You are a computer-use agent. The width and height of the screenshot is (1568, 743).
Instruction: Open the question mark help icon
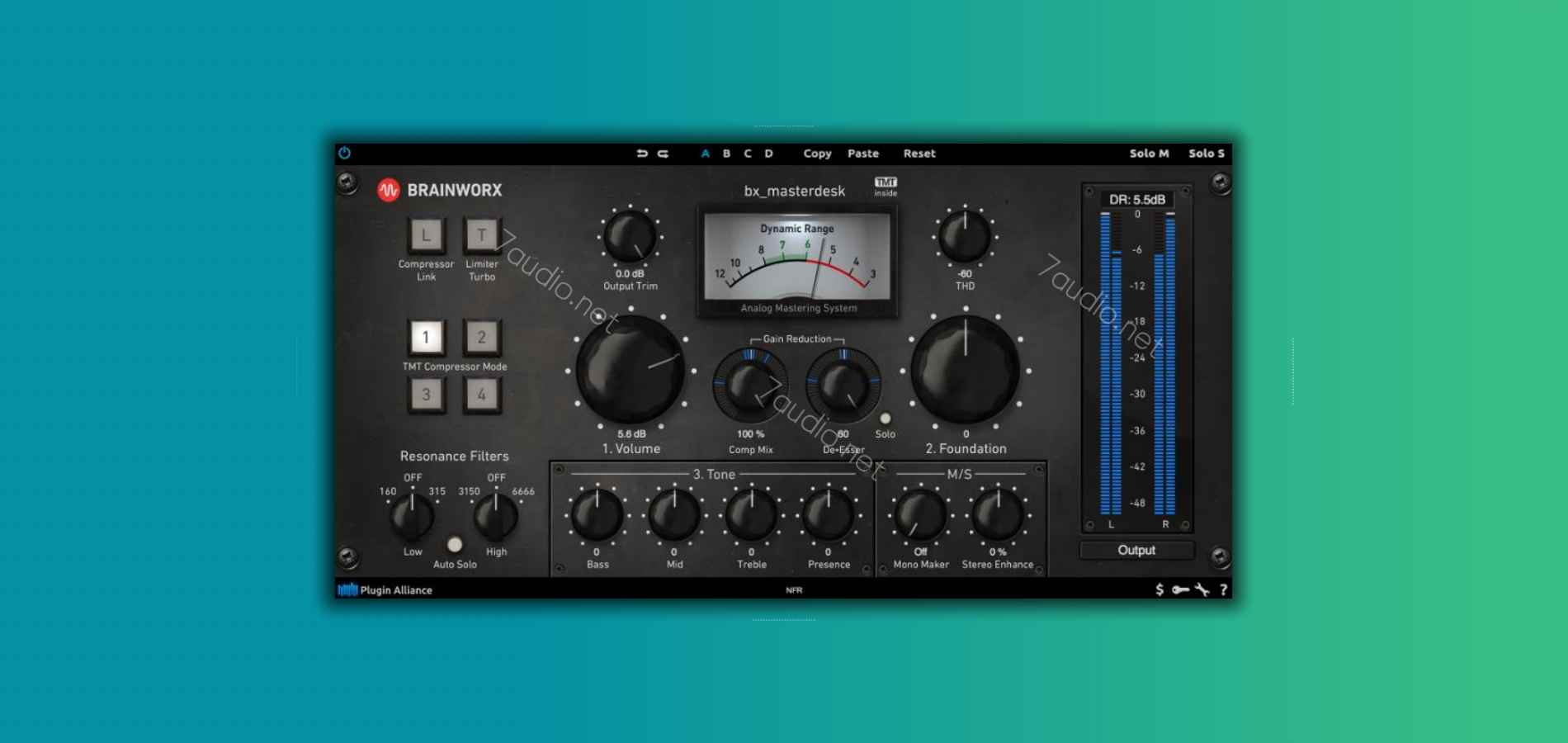tap(1223, 589)
